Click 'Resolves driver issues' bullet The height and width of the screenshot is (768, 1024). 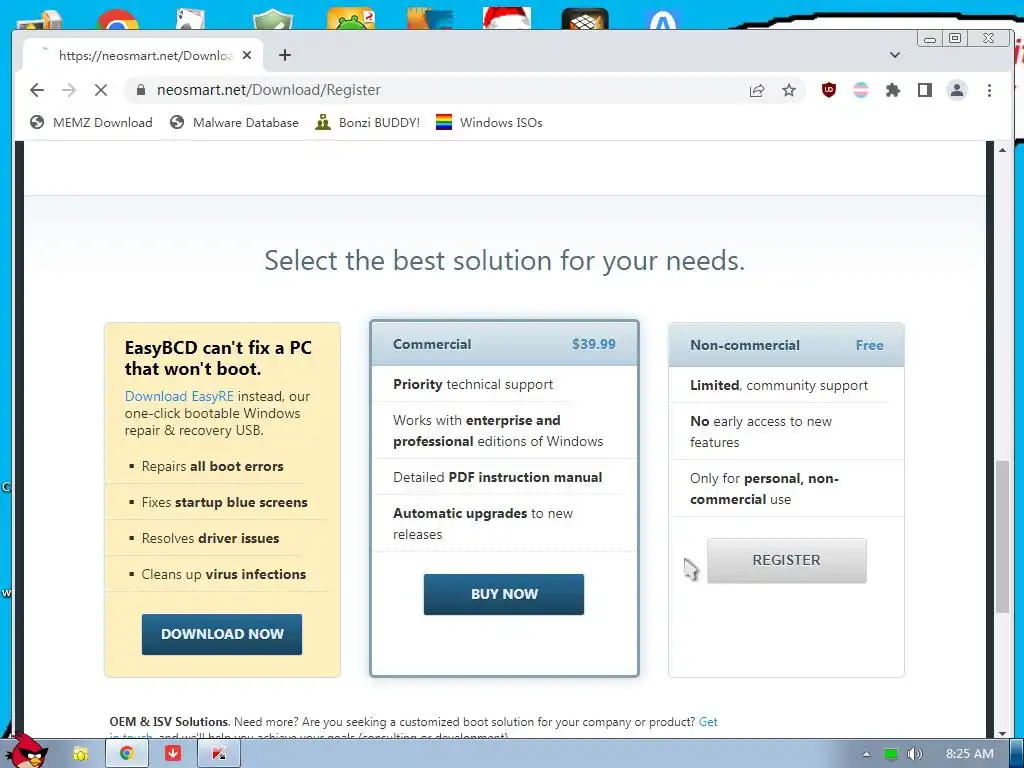[x=210, y=538]
